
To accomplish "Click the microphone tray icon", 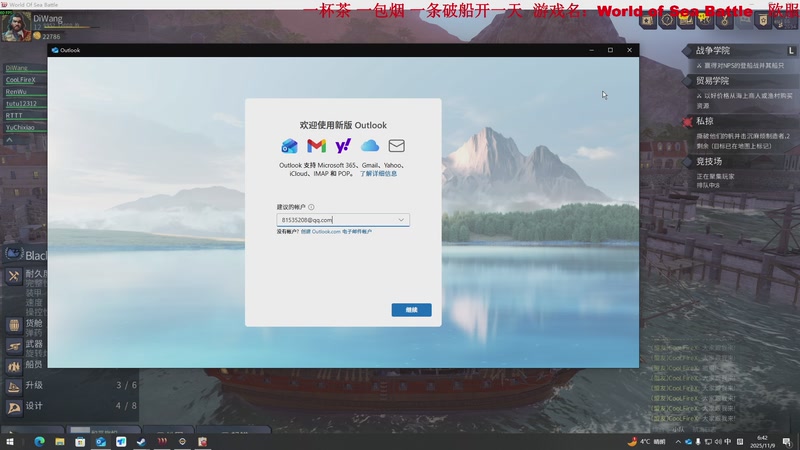I will 698,442.
